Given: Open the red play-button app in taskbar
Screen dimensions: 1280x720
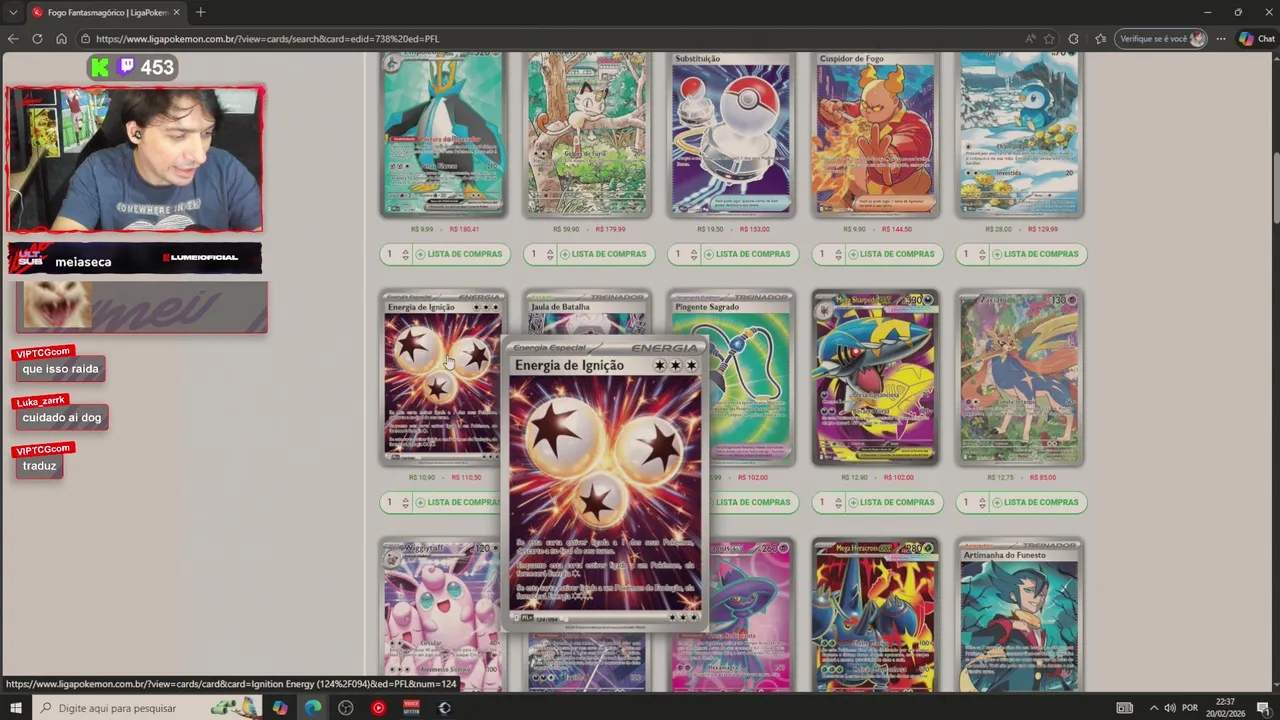Looking at the screenshot, I should point(378,708).
